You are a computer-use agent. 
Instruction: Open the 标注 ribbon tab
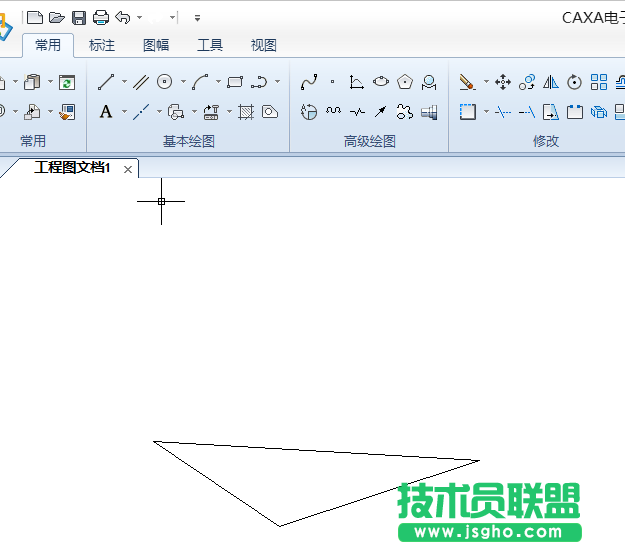102,45
